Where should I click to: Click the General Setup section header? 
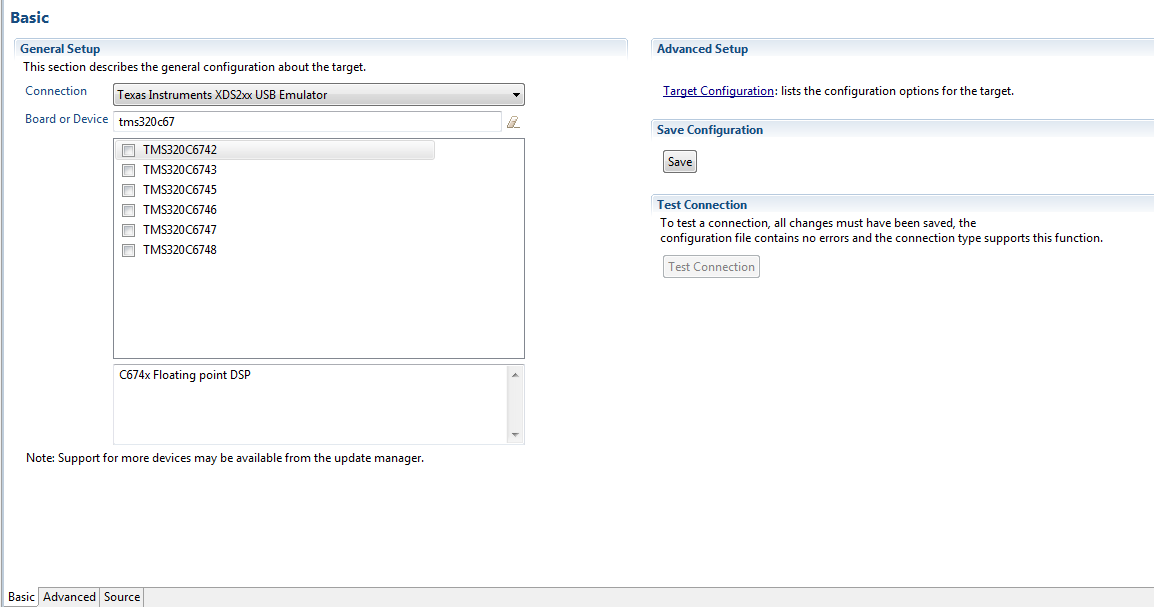(x=60, y=49)
